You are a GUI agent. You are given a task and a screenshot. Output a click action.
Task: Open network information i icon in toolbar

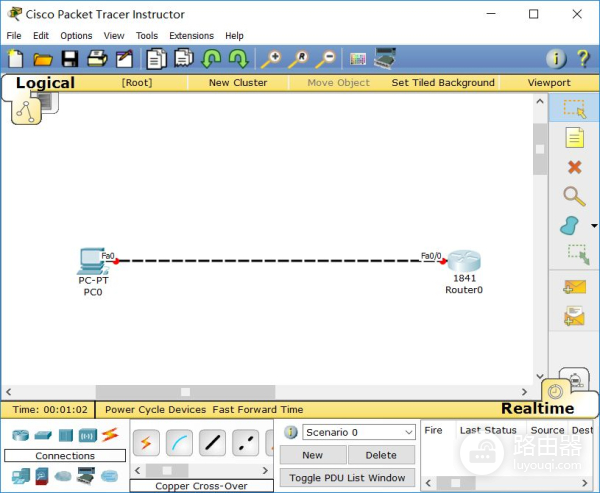coord(556,59)
